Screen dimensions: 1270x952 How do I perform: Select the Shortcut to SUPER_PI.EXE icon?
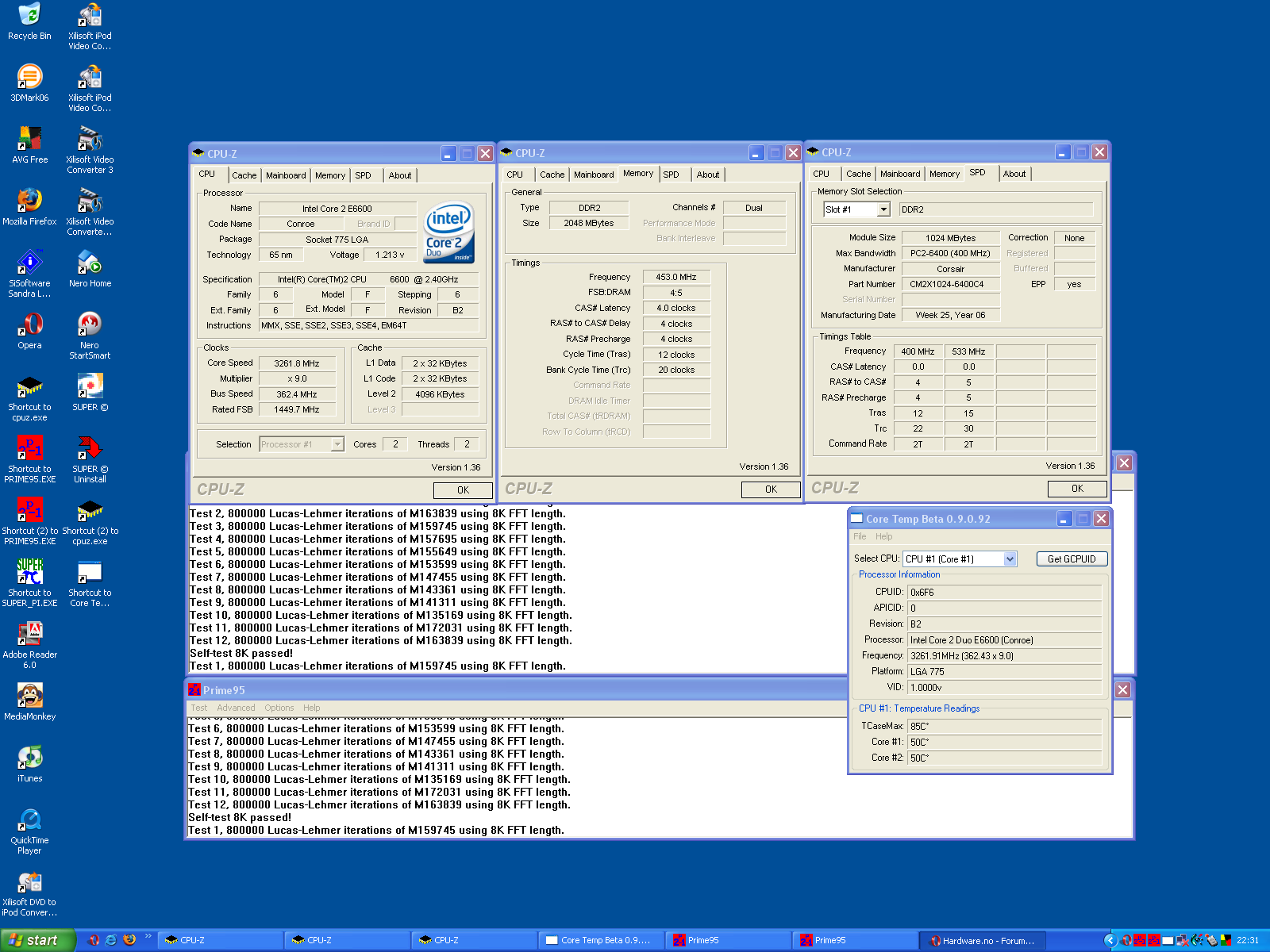tap(29, 584)
